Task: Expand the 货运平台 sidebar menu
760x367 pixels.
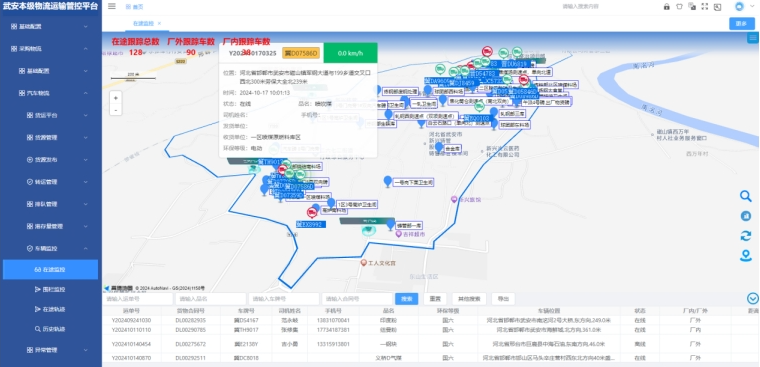Action: 50,115
